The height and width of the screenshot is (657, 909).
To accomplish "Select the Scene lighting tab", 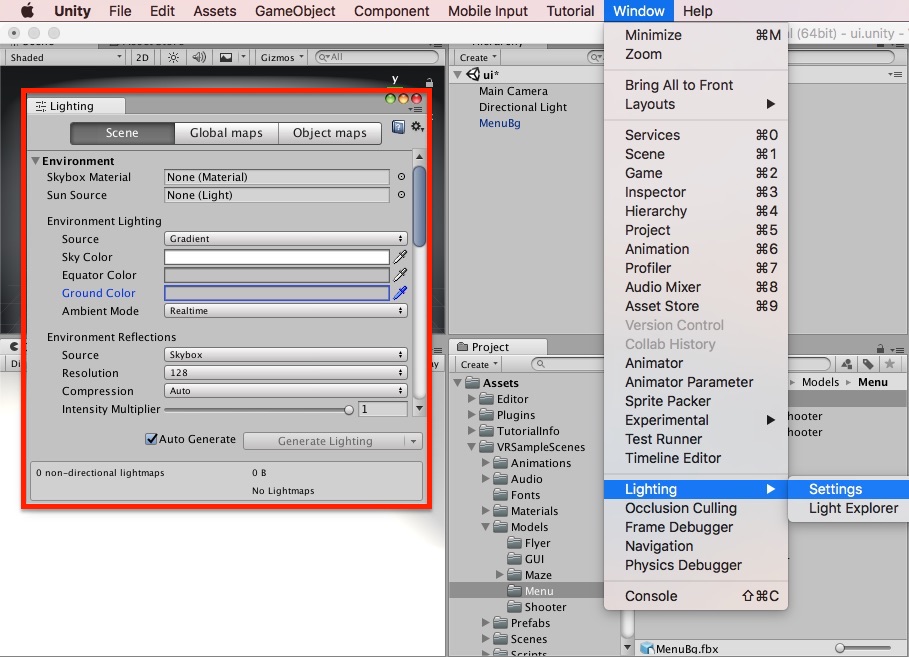I will tap(122, 133).
